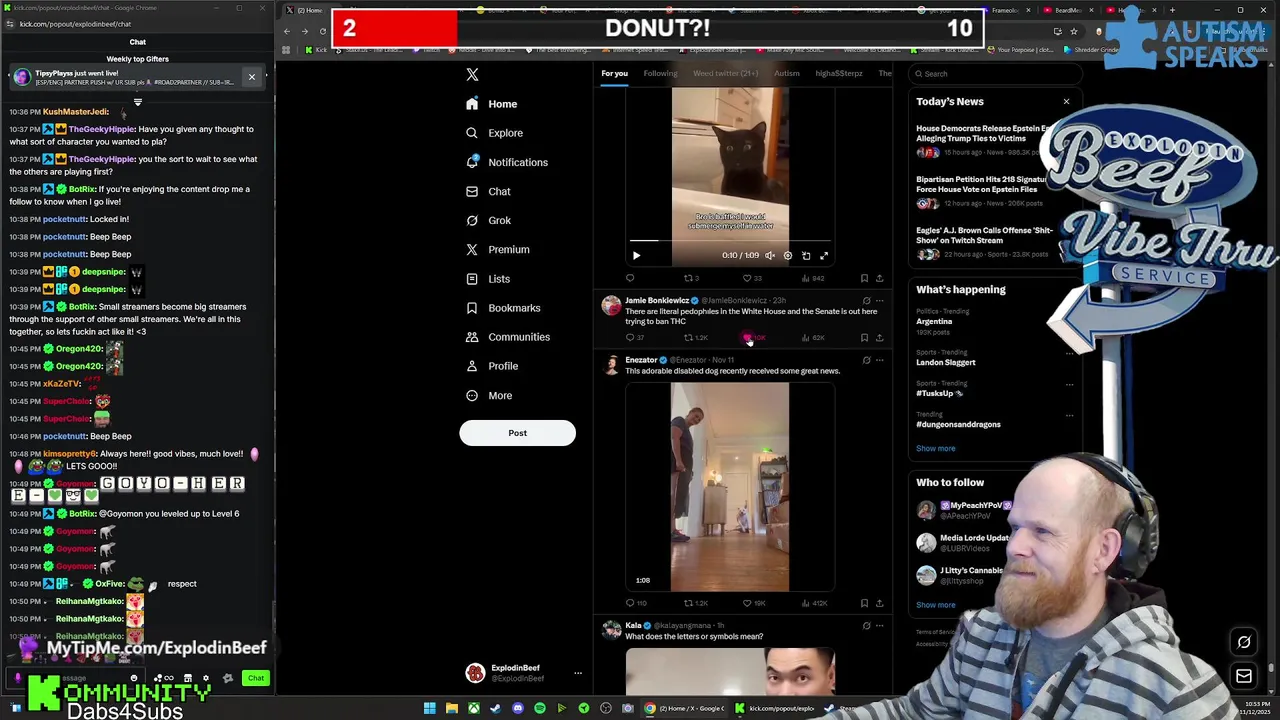Screen dimensions: 1280x720
Task: Enter fullscreen on the cat video
Action: [824, 255]
